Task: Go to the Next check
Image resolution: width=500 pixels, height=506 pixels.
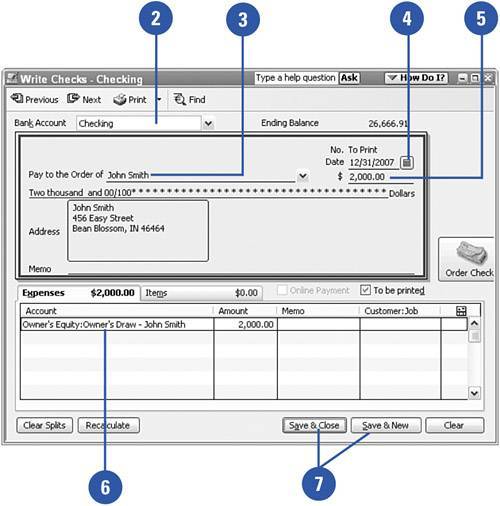Action: pyautogui.click(x=84, y=99)
